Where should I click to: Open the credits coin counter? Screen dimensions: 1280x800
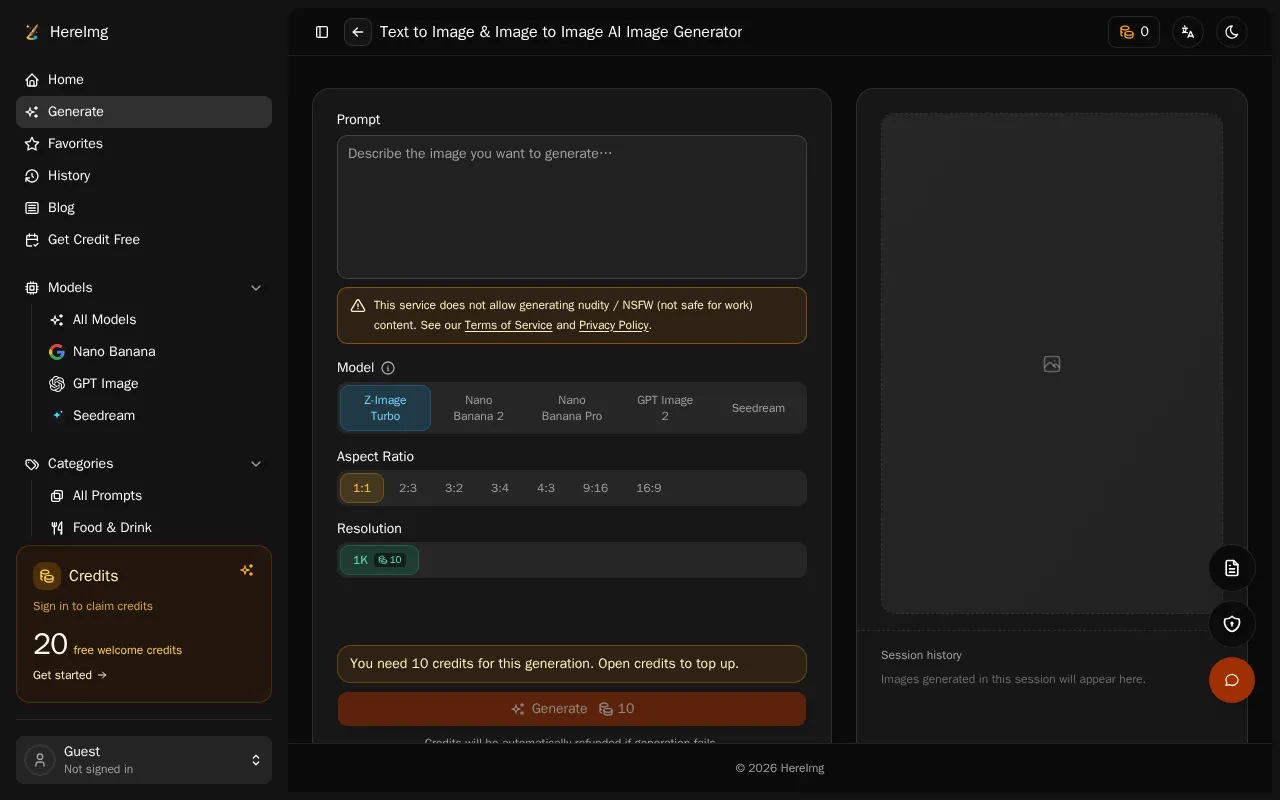[x=1134, y=32]
